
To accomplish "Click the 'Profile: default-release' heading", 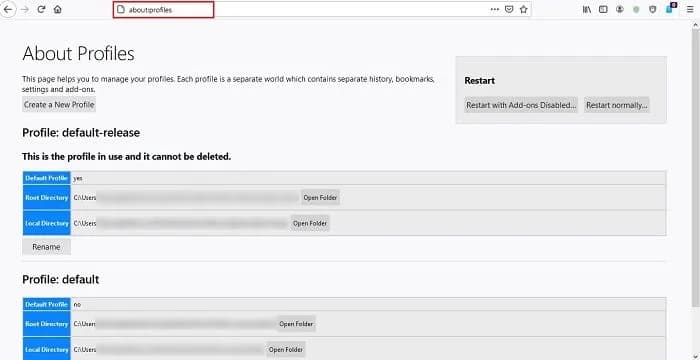I will click(x=81, y=133).
